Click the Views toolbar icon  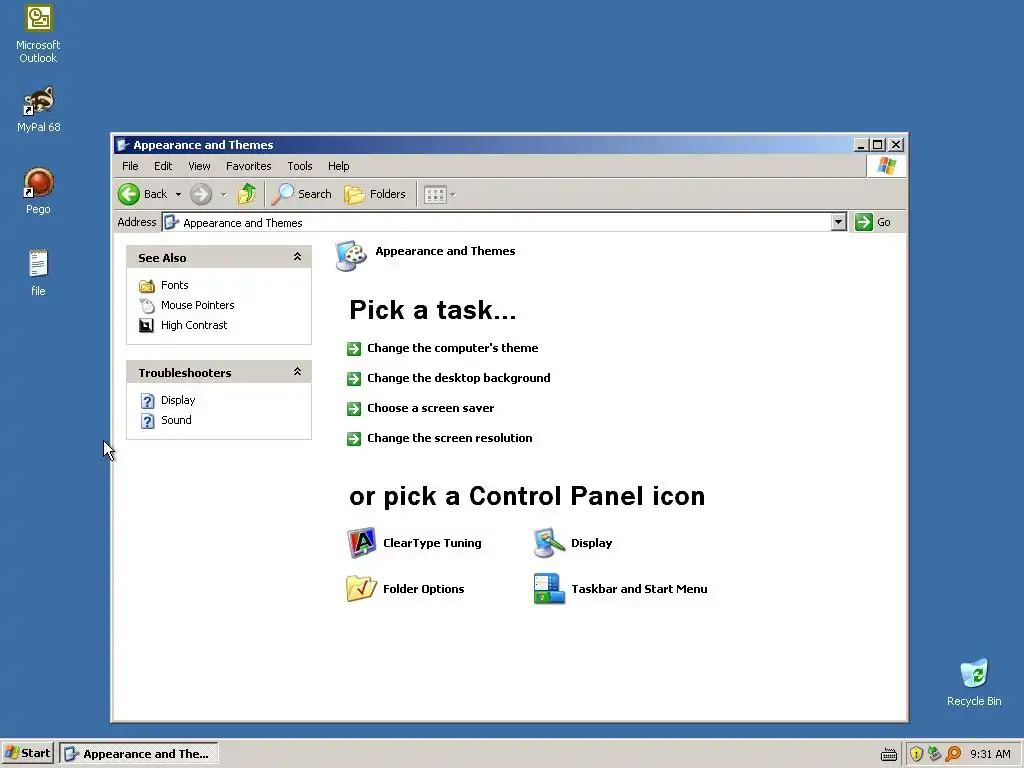coord(435,195)
